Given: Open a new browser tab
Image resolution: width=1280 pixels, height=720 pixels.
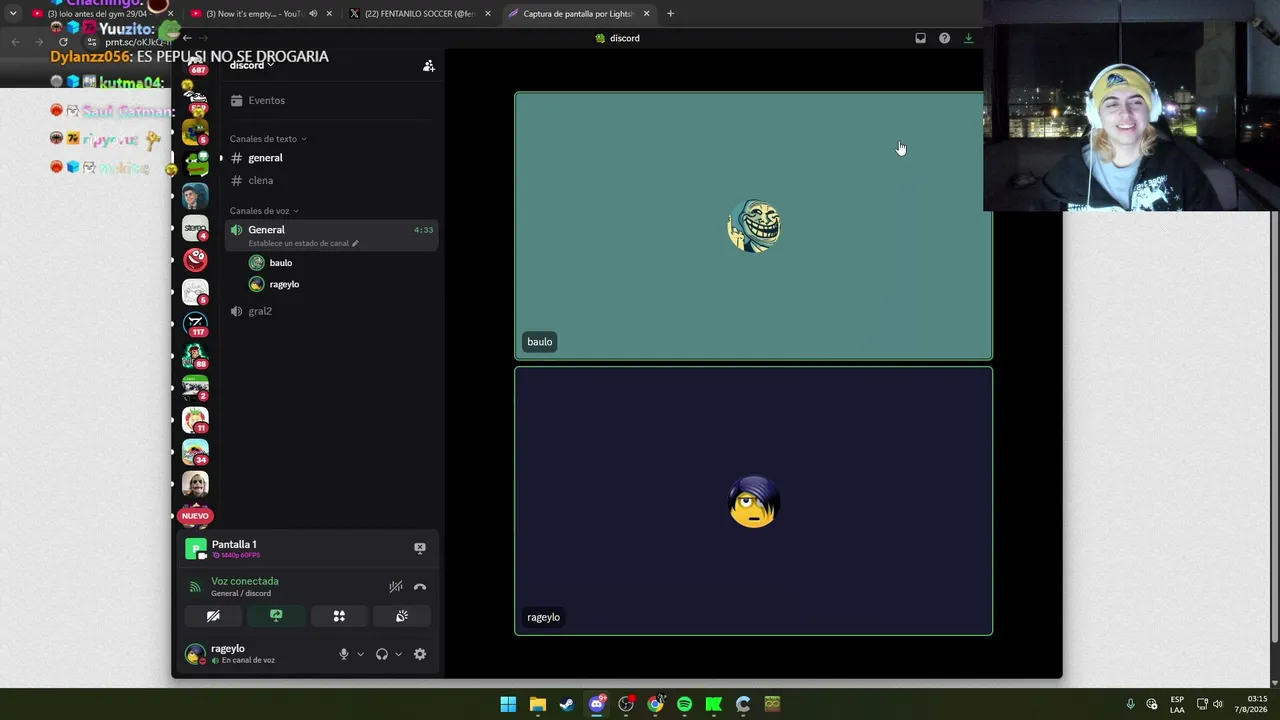Looking at the screenshot, I should point(670,14).
